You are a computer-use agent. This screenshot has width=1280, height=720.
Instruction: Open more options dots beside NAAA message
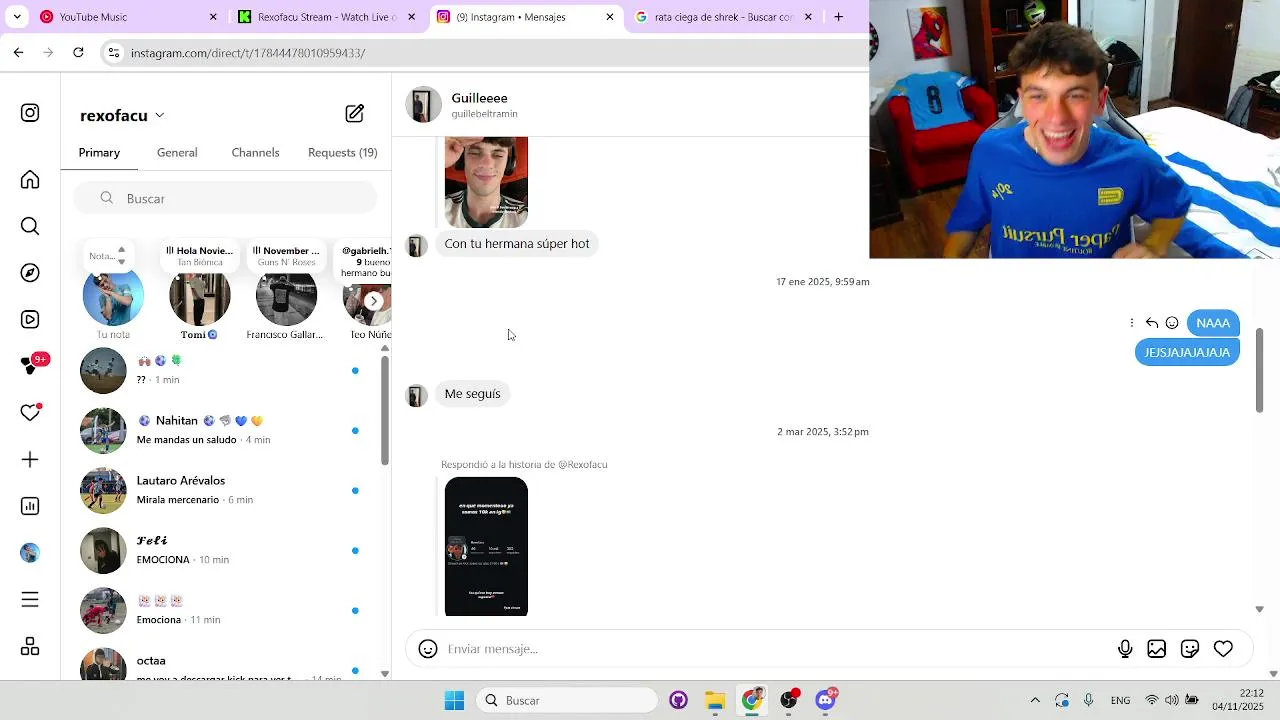[1132, 323]
